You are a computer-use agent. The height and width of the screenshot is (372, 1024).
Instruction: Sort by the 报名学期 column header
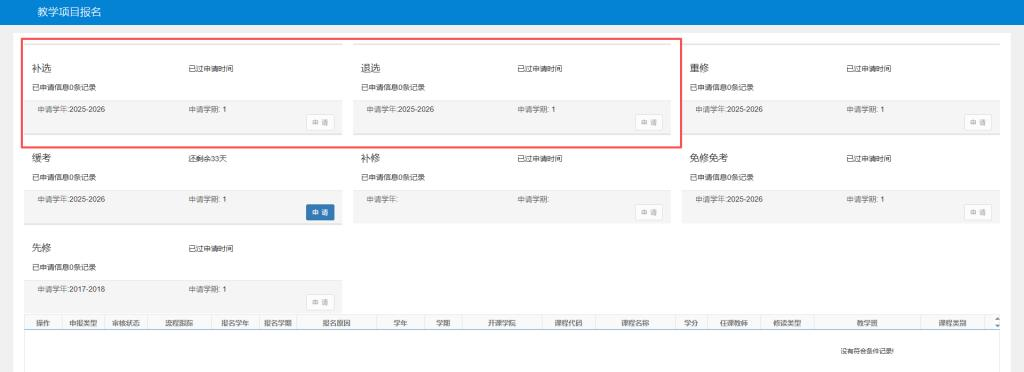tap(278, 322)
